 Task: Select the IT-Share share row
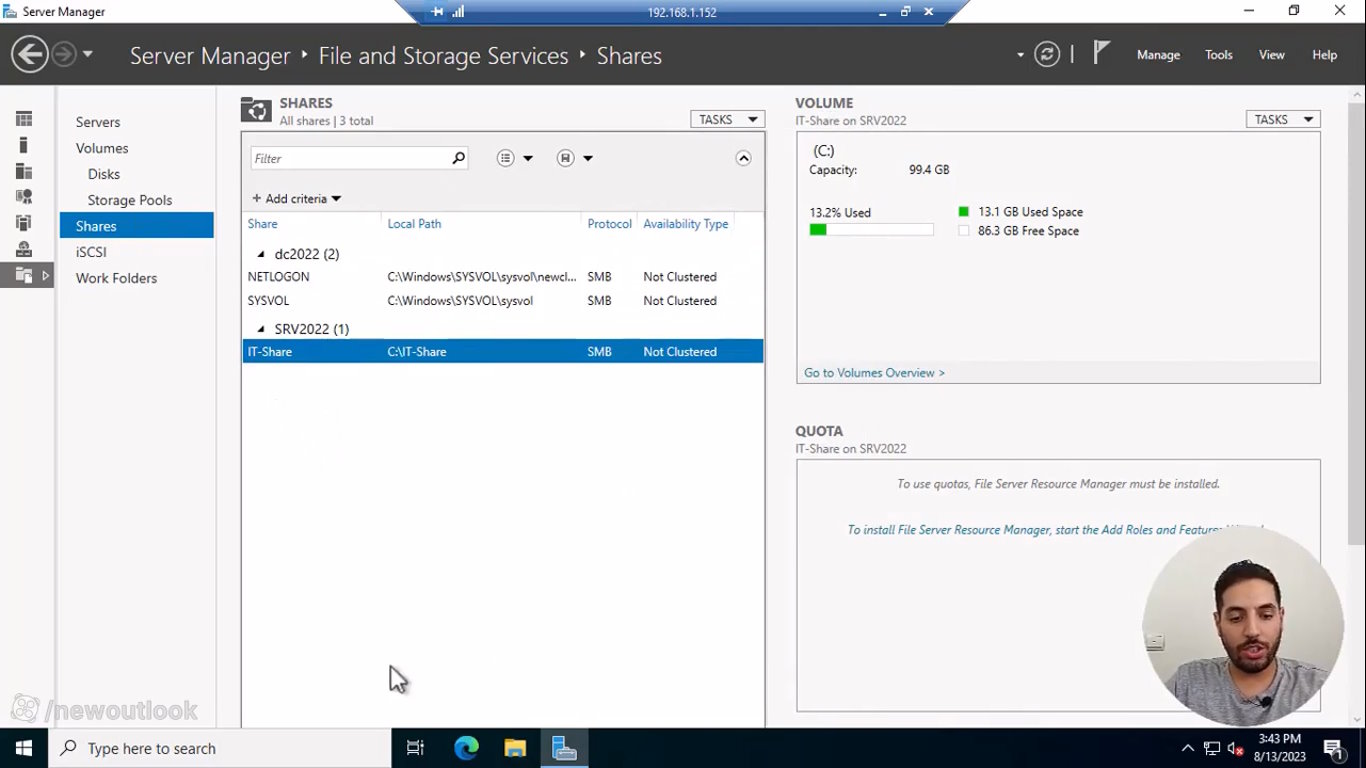[x=503, y=351]
